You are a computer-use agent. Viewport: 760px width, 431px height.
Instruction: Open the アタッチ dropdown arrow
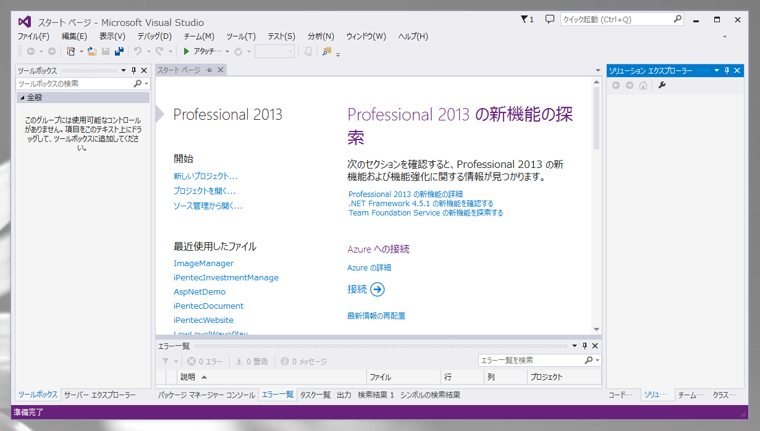pyautogui.click(x=227, y=51)
